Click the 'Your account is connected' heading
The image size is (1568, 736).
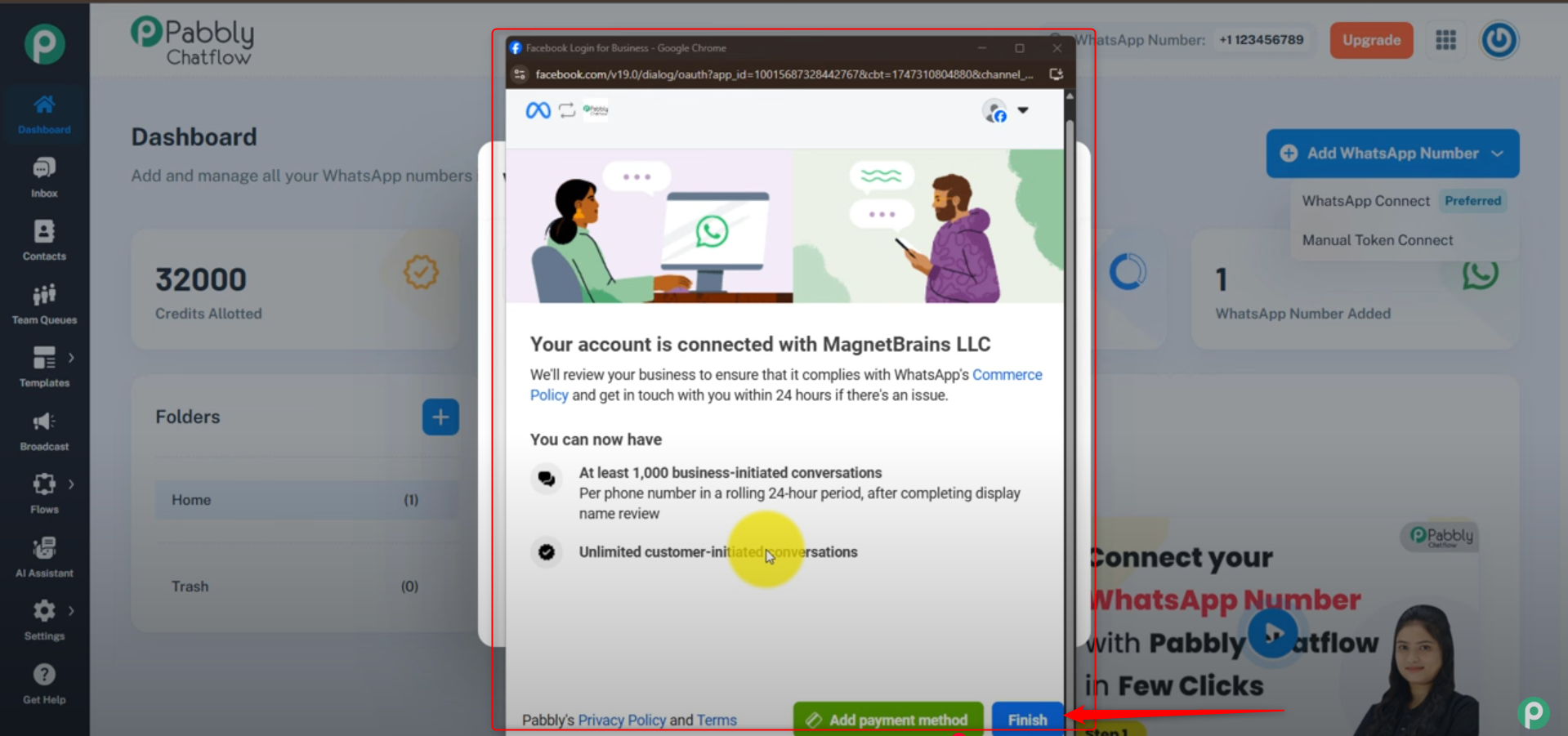pyautogui.click(x=760, y=345)
